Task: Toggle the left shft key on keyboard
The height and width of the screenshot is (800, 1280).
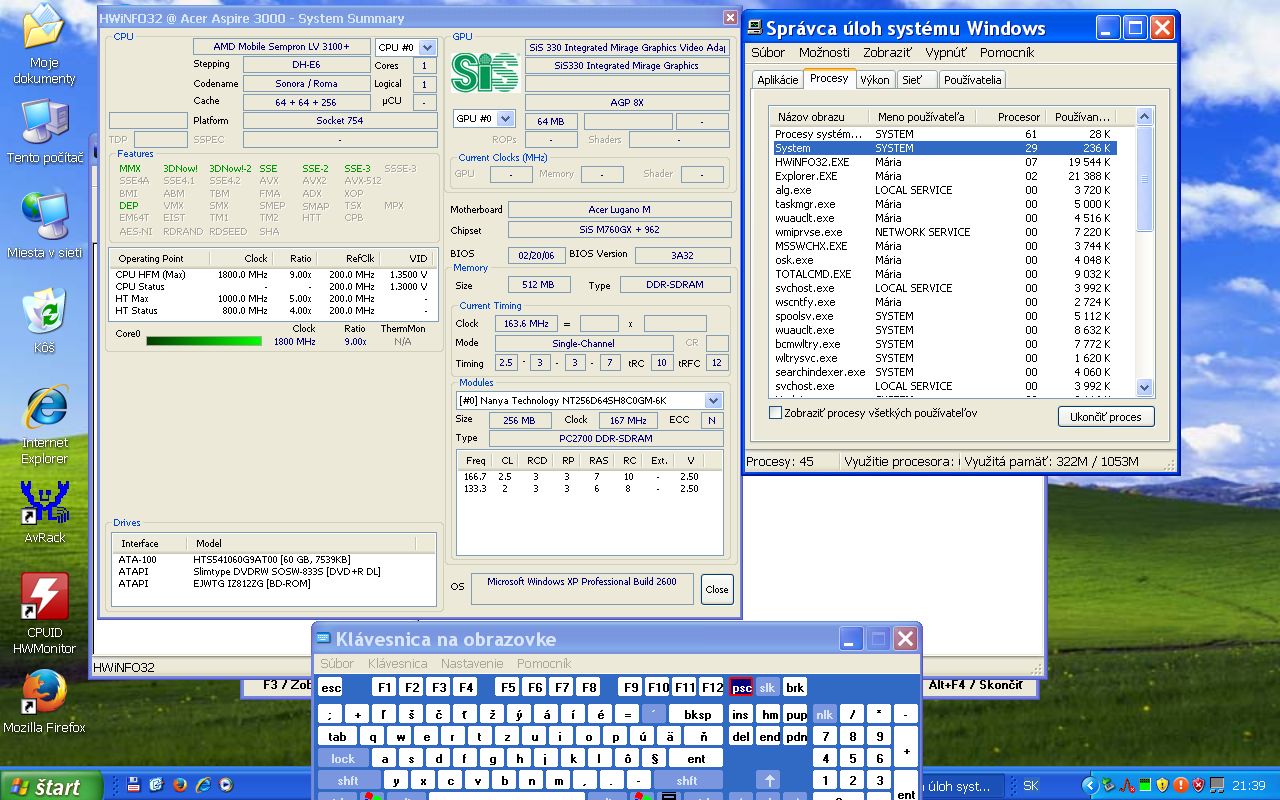Action: pos(348,780)
